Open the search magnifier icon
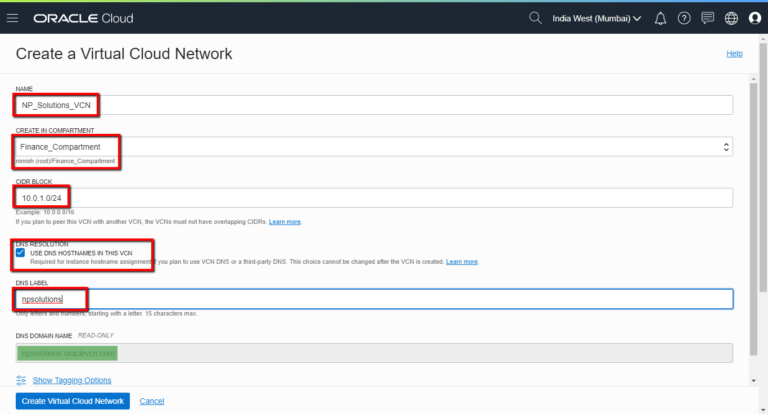Image resolution: width=768 pixels, height=414 pixels. coord(535,18)
